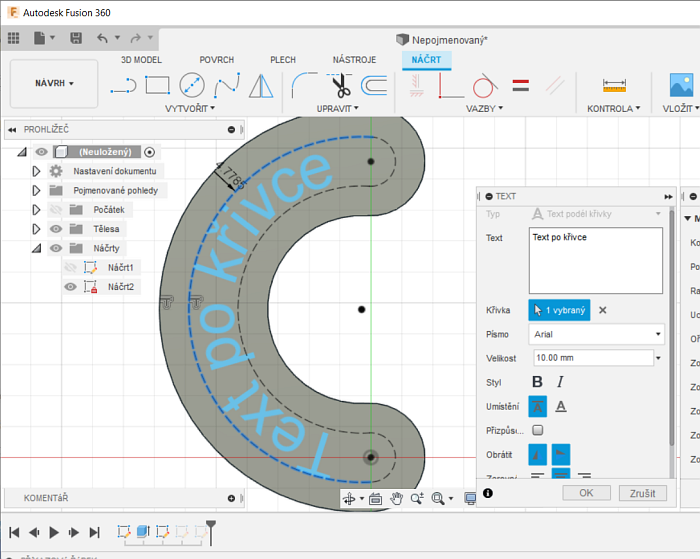700x559 pixels.
Task: Choose the Rectangle sketch tool
Action: click(156, 86)
